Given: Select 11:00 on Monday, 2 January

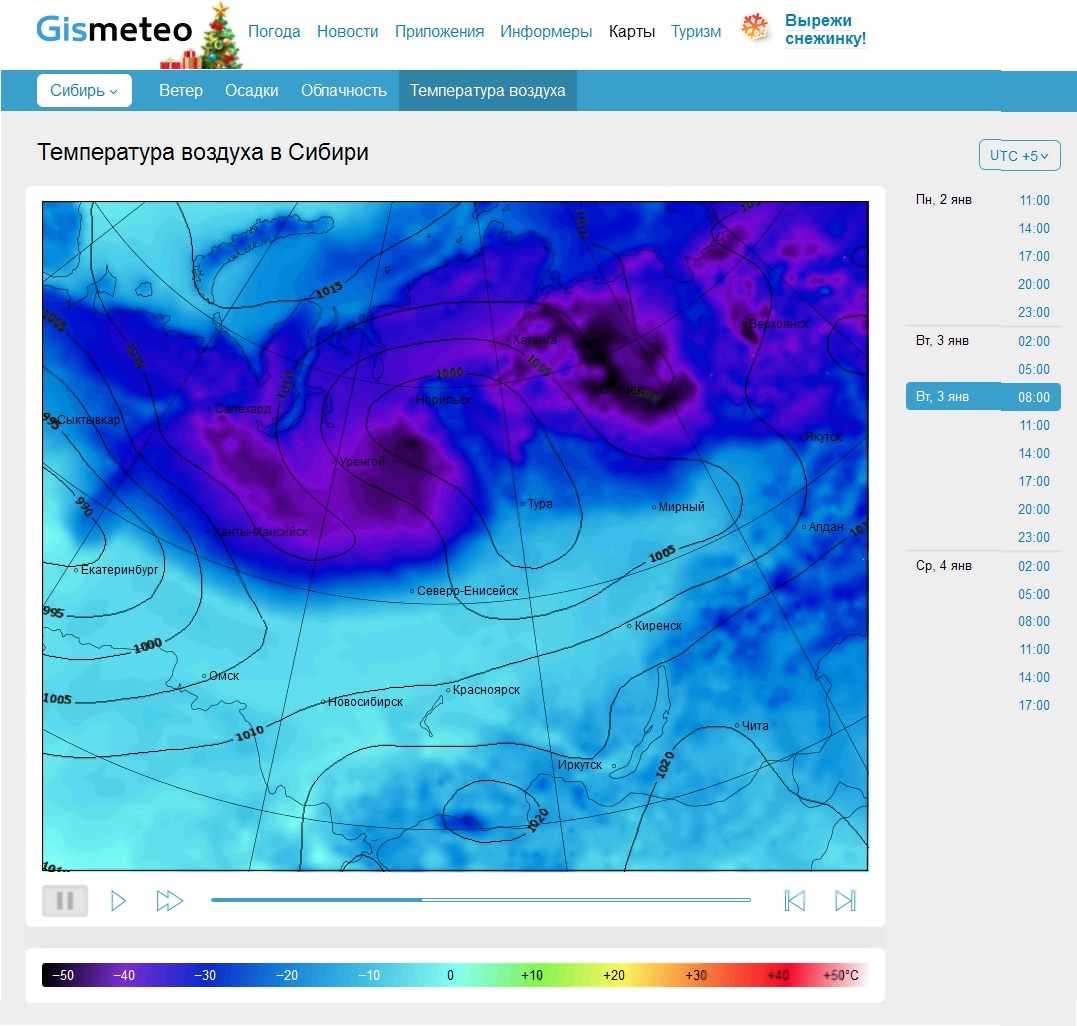Looking at the screenshot, I should click(x=1034, y=200).
